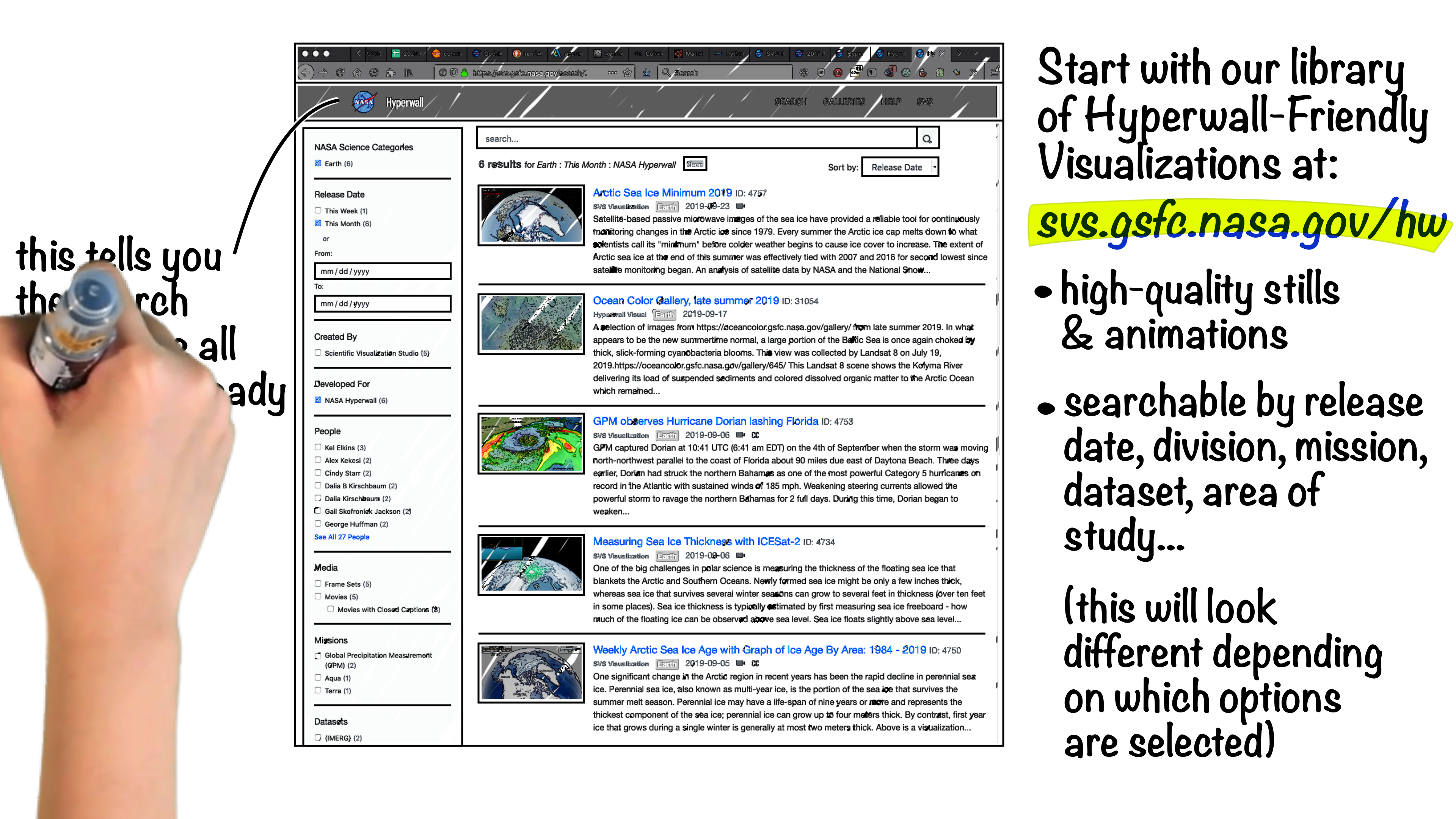Screen dimensions: 1456x819
Task: Go to the browser home page icon
Action: click(357, 72)
